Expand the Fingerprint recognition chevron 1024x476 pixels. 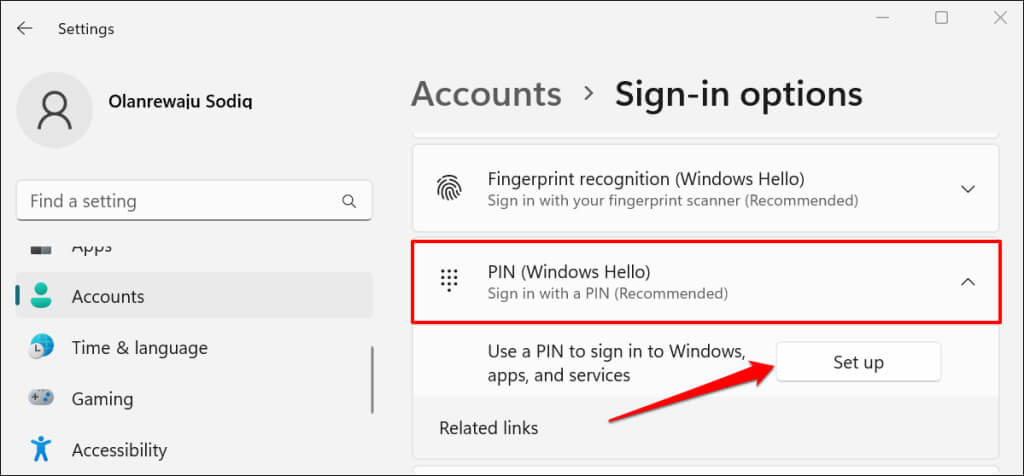point(967,188)
